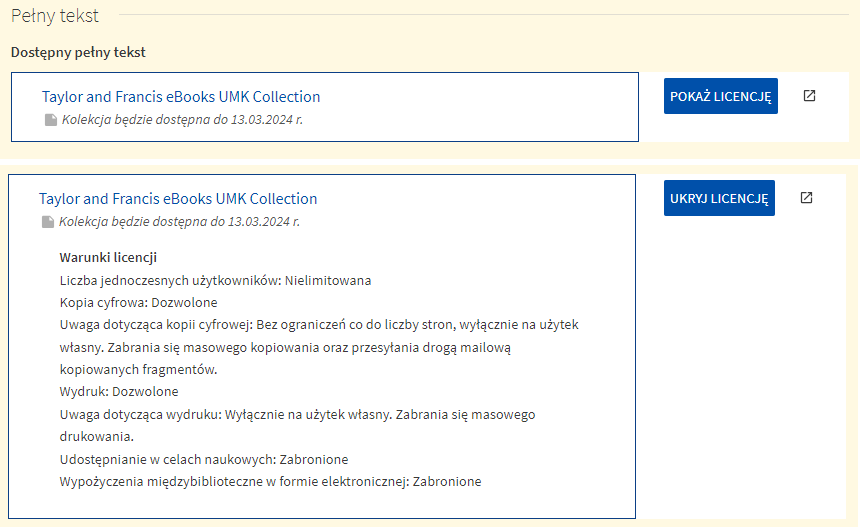This screenshot has height=529, width=862.
Task: Click 'drukowania.' text line
Action: [x=97, y=437]
